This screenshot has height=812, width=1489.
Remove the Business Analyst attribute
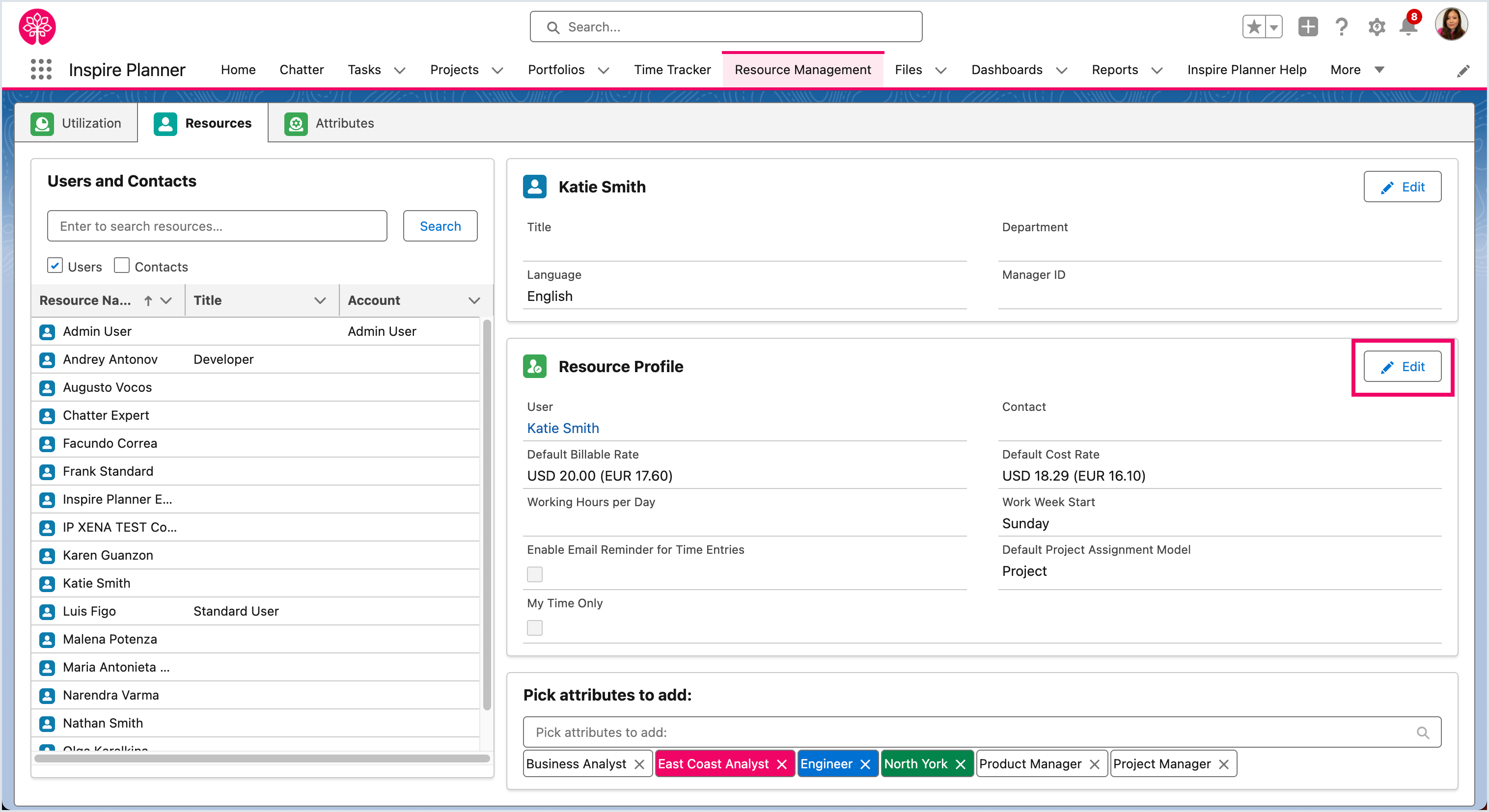639,764
